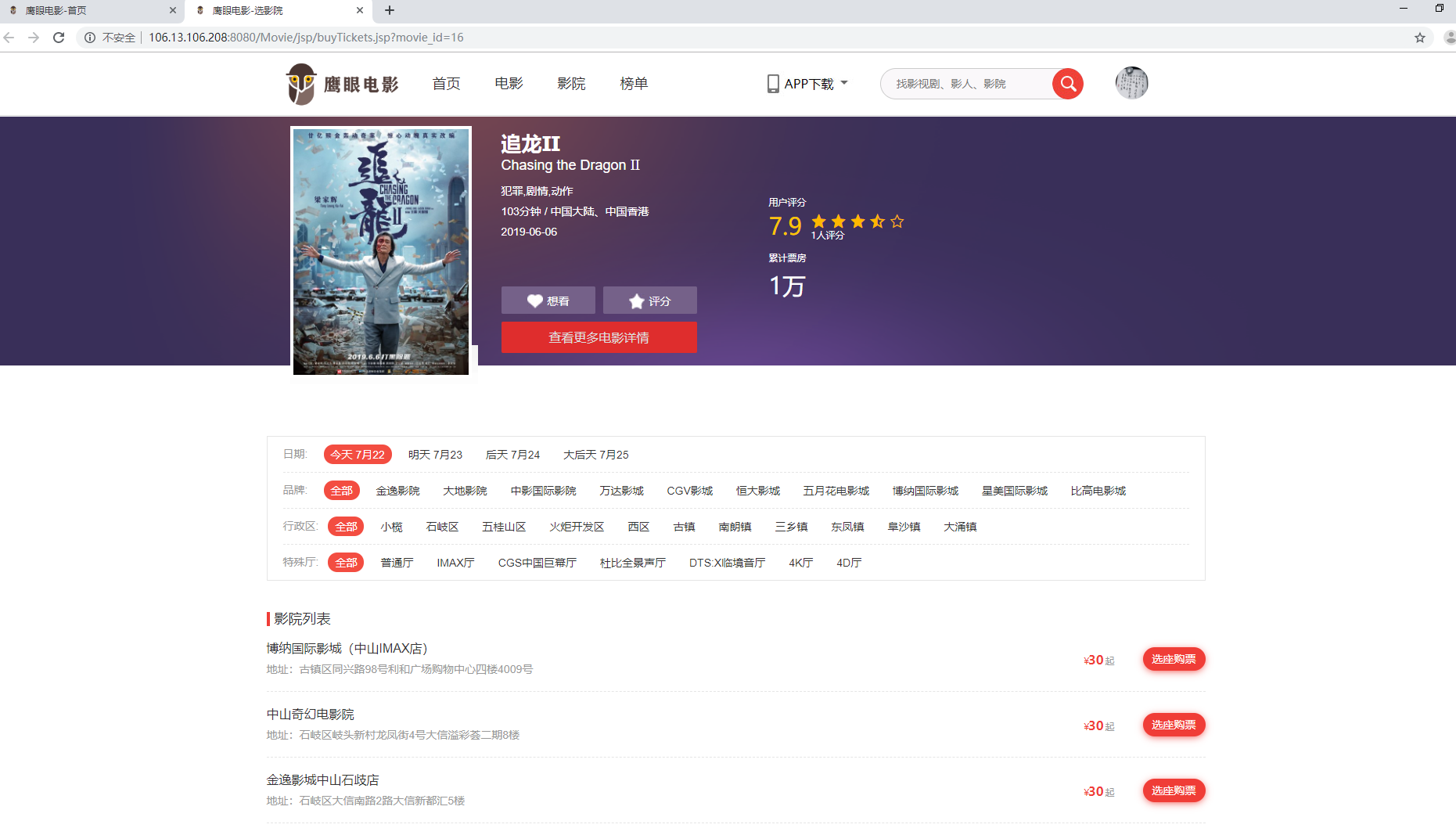Select 4D厅 special hall filter
The height and width of the screenshot is (828, 1456).
tap(847, 562)
